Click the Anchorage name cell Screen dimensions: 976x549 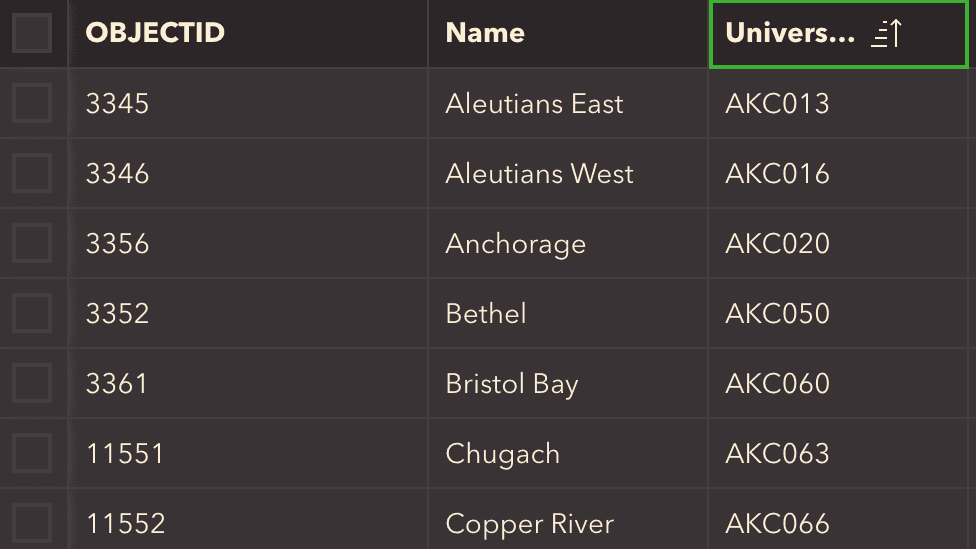[568, 243]
